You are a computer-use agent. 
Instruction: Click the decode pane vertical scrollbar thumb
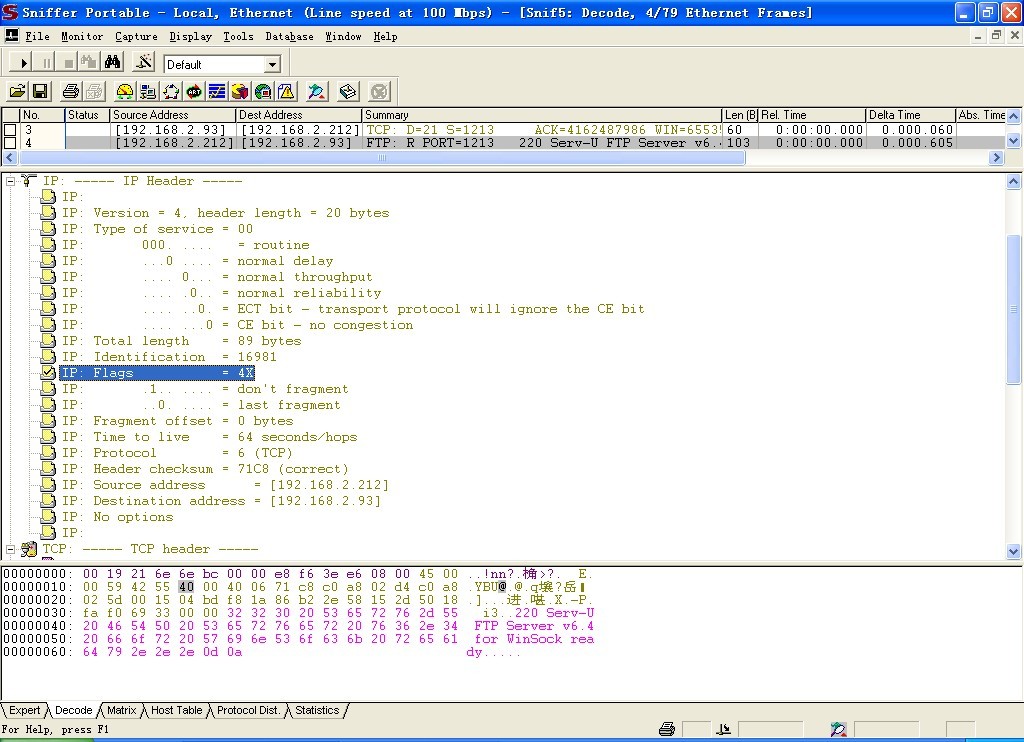[x=1014, y=309]
